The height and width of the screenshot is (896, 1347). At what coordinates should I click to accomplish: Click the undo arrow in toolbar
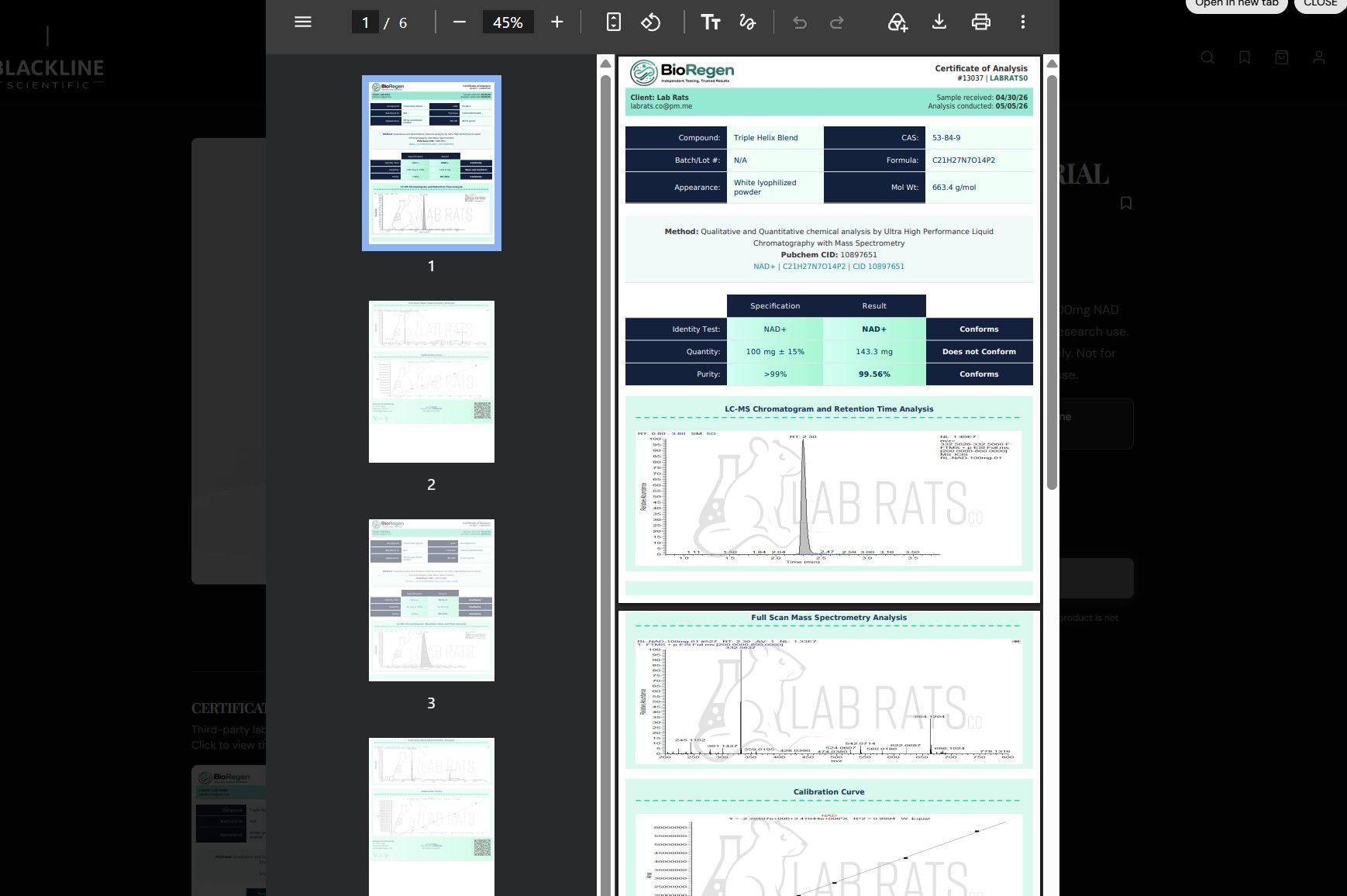800,22
